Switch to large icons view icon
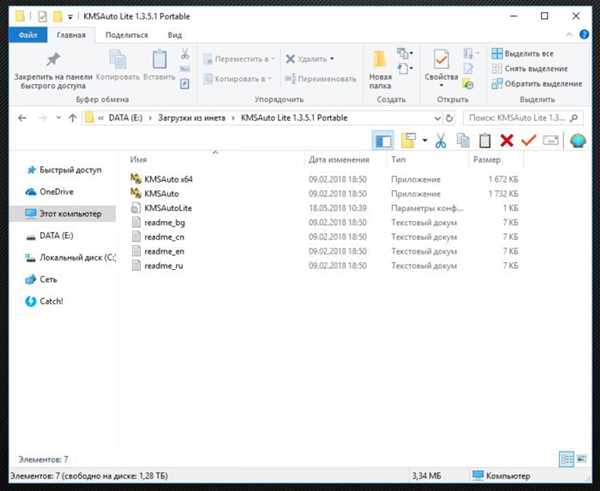Viewport: 600px width, 491px height. coord(581,458)
